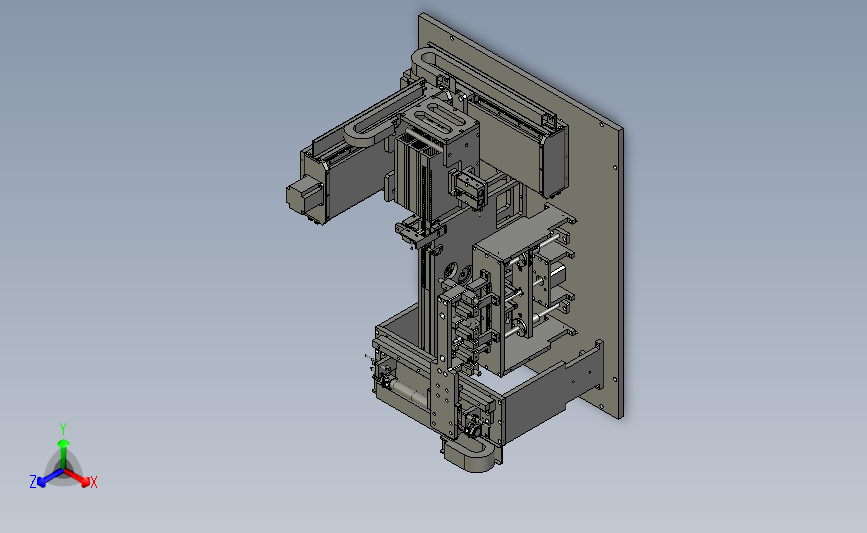The height and width of the screenshot is (533, 867).
Task: Click the green Y axis on the orientation triad
Action: 63,447
